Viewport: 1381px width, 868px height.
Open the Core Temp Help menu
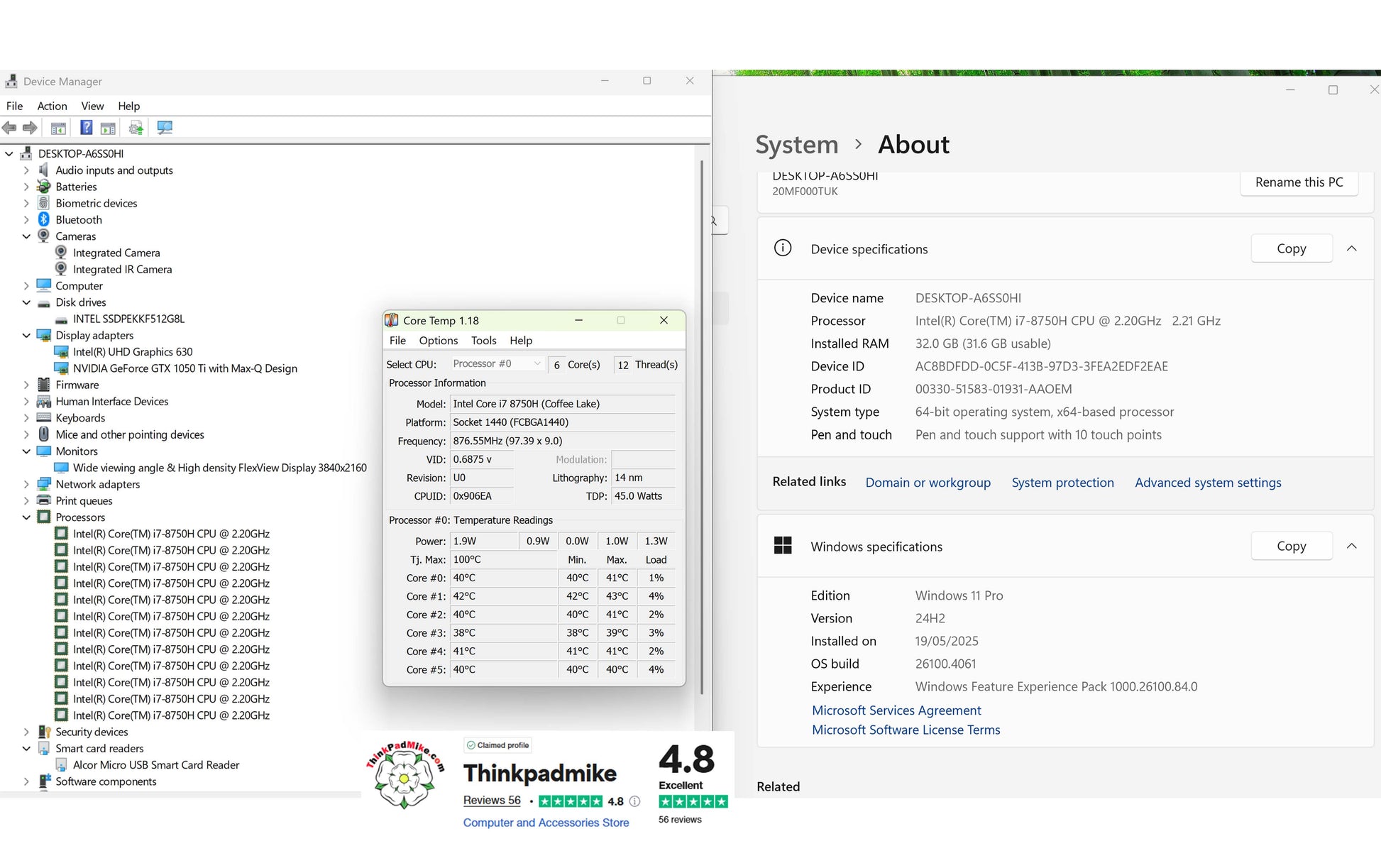[x=521, y=341]
